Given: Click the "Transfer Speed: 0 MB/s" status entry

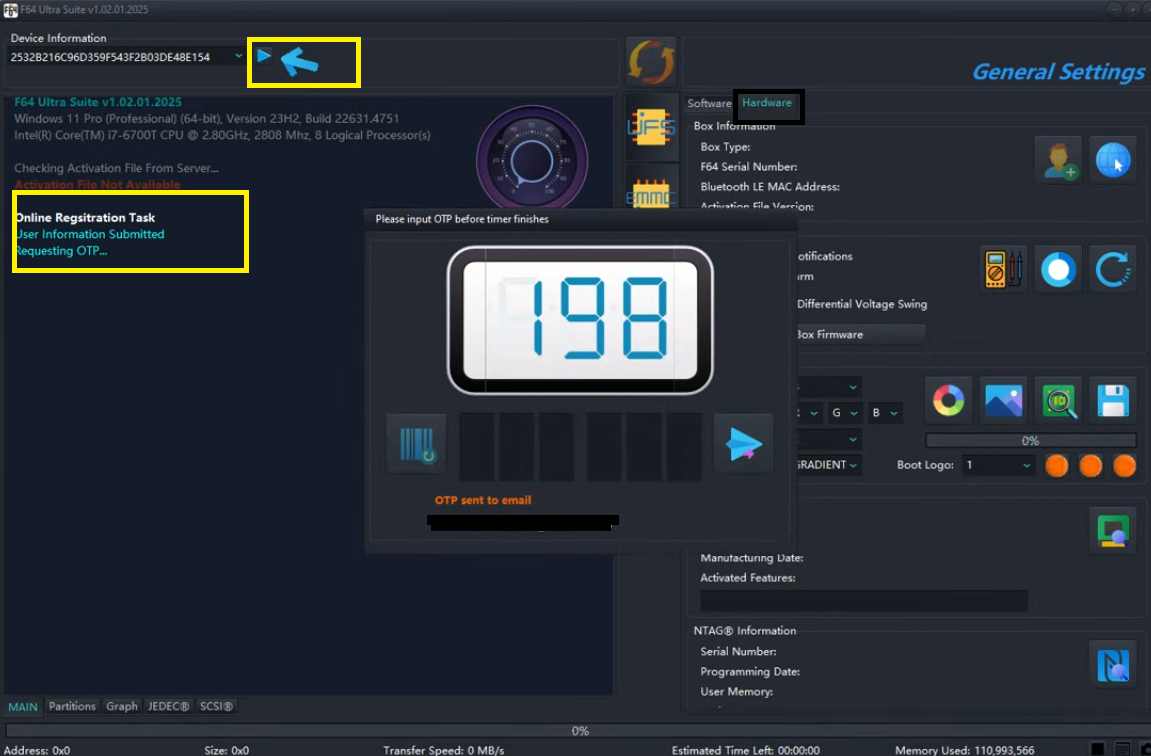Looking at the screenshot, I should point(443,750).
